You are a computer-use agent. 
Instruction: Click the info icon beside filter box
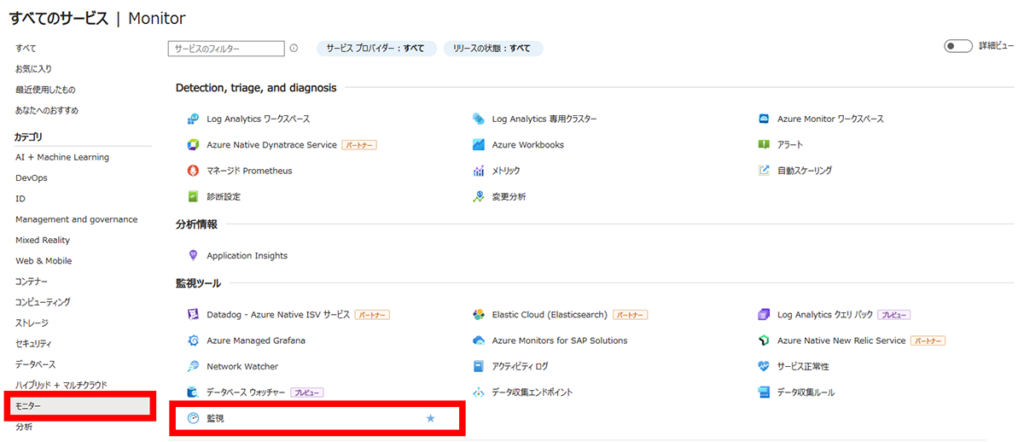coord(293,48)
